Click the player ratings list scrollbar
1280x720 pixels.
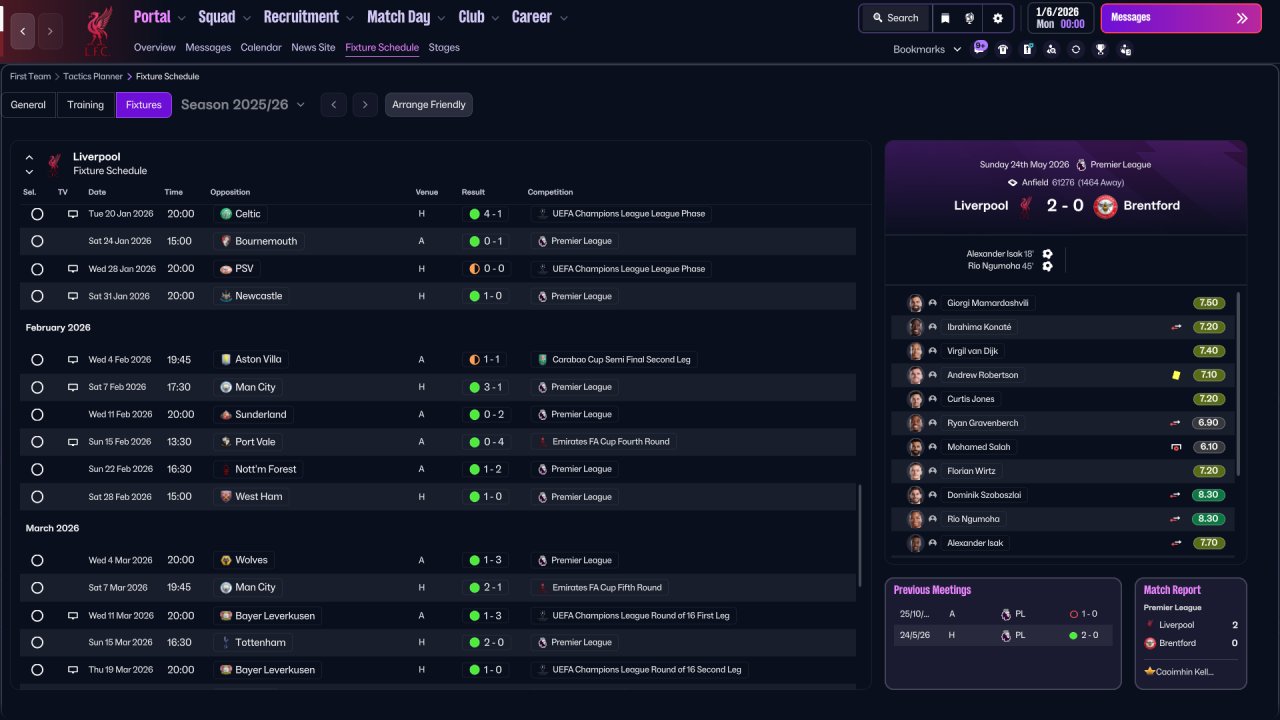(1238, 384)
